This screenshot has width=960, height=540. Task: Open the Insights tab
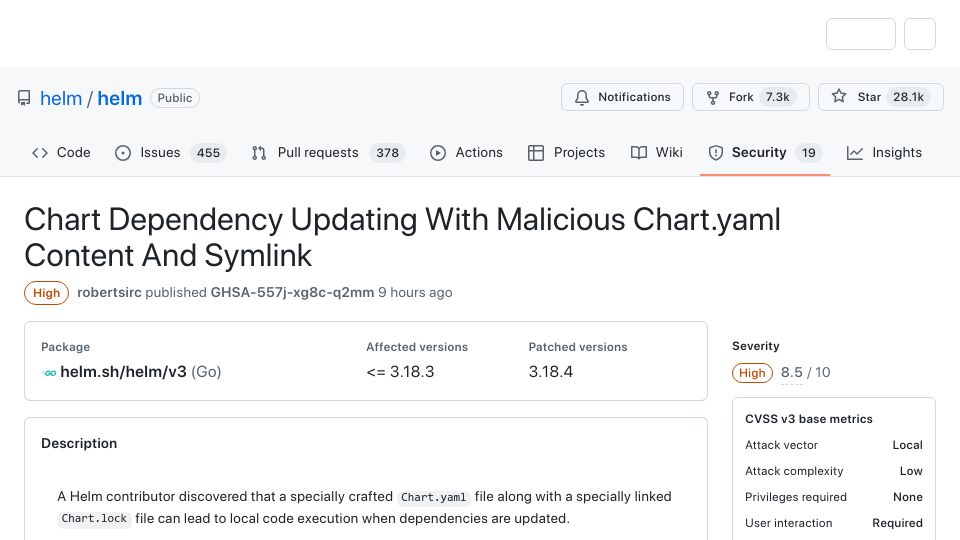pyautogui.click(x=885, y=153)
